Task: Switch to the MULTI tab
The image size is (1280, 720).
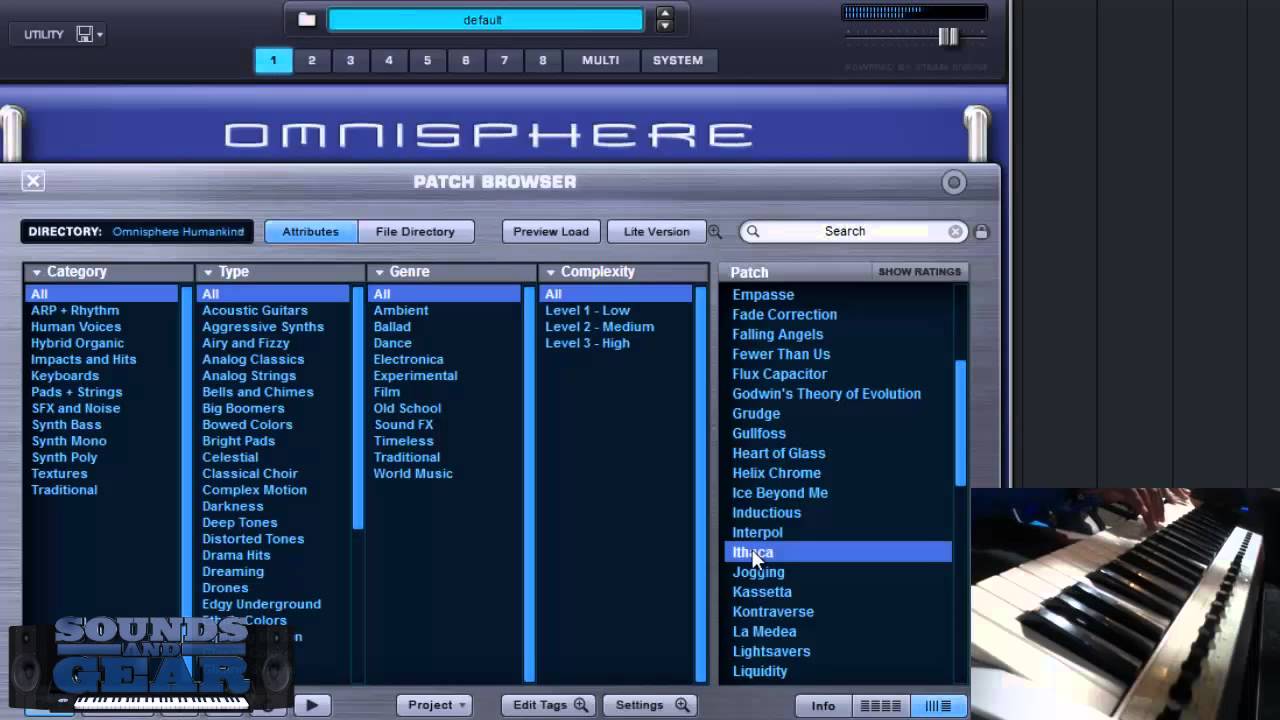Action: [x=601, y=60]
